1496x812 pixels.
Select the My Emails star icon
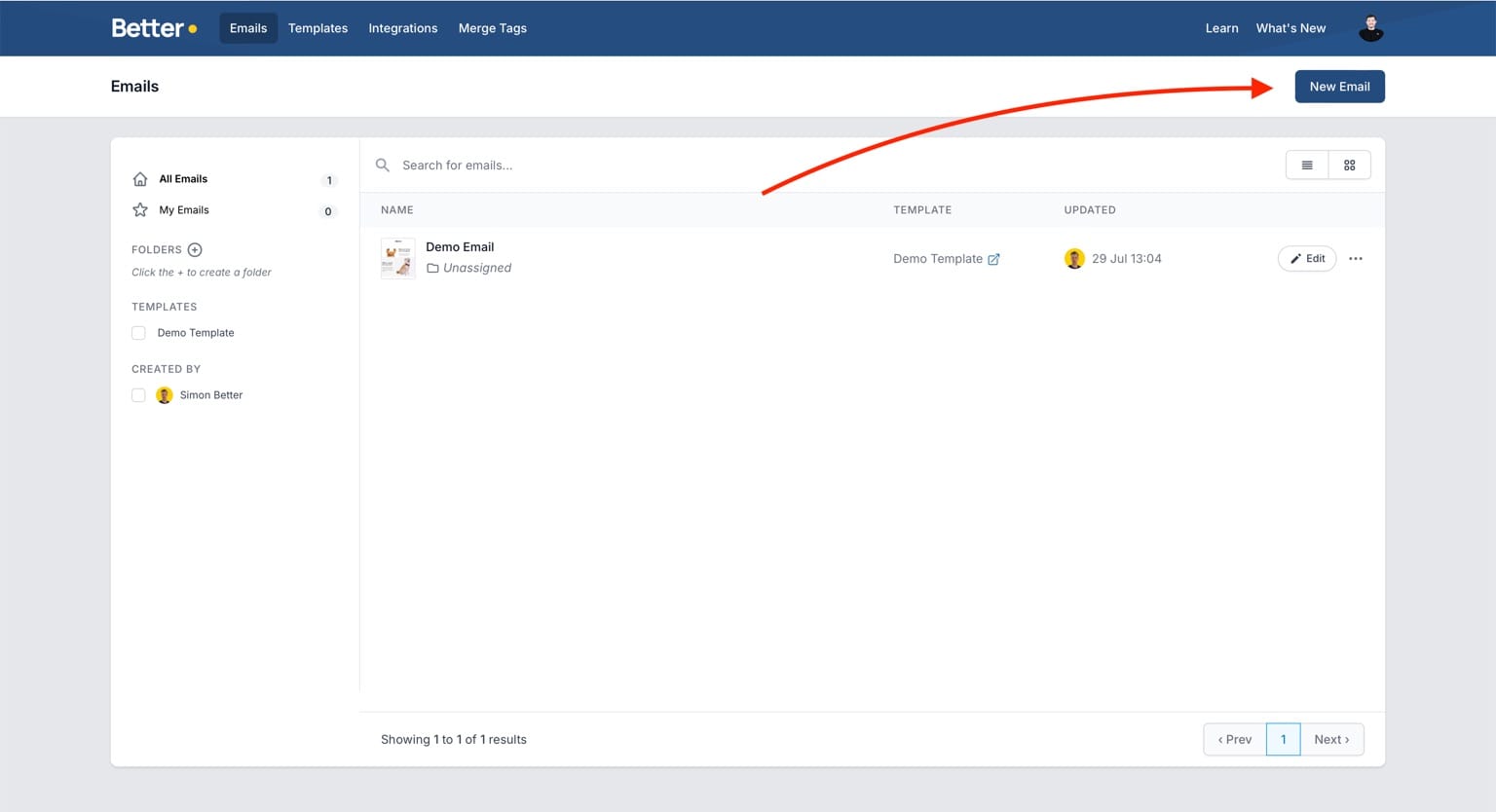tap(139, 209)
